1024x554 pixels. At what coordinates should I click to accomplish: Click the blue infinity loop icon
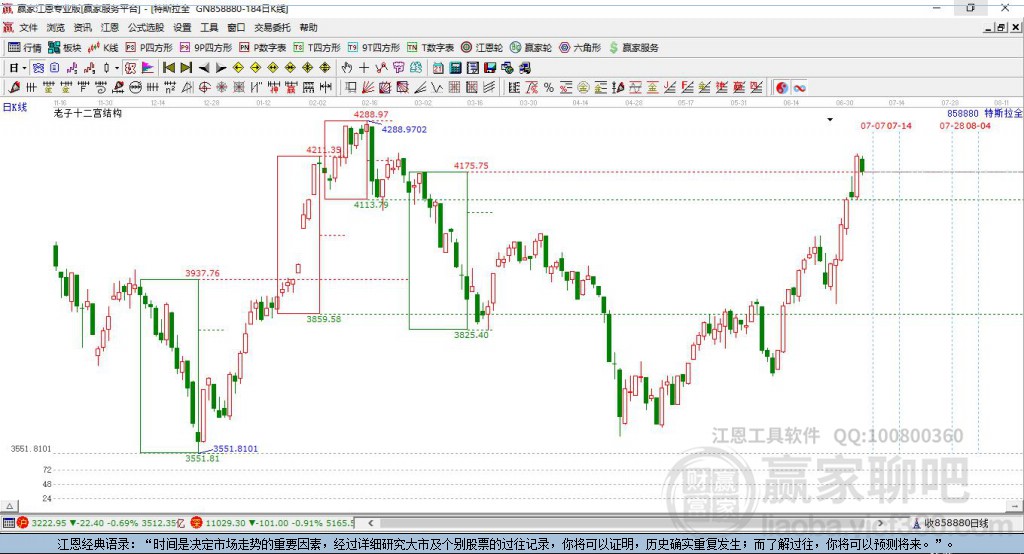799,88
